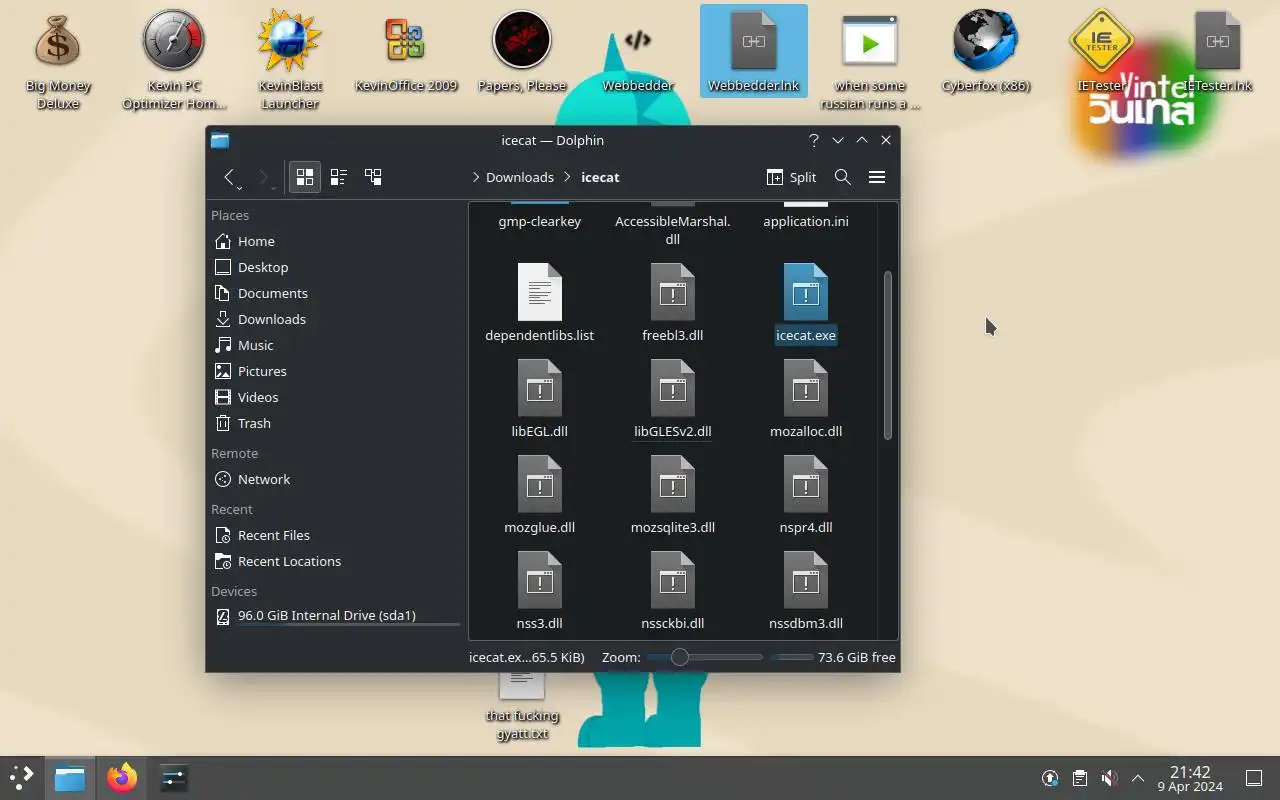Expand chevron between Downloads and icecat
The height and width of the screenshot is (800, 1280).
coord(568,177)
